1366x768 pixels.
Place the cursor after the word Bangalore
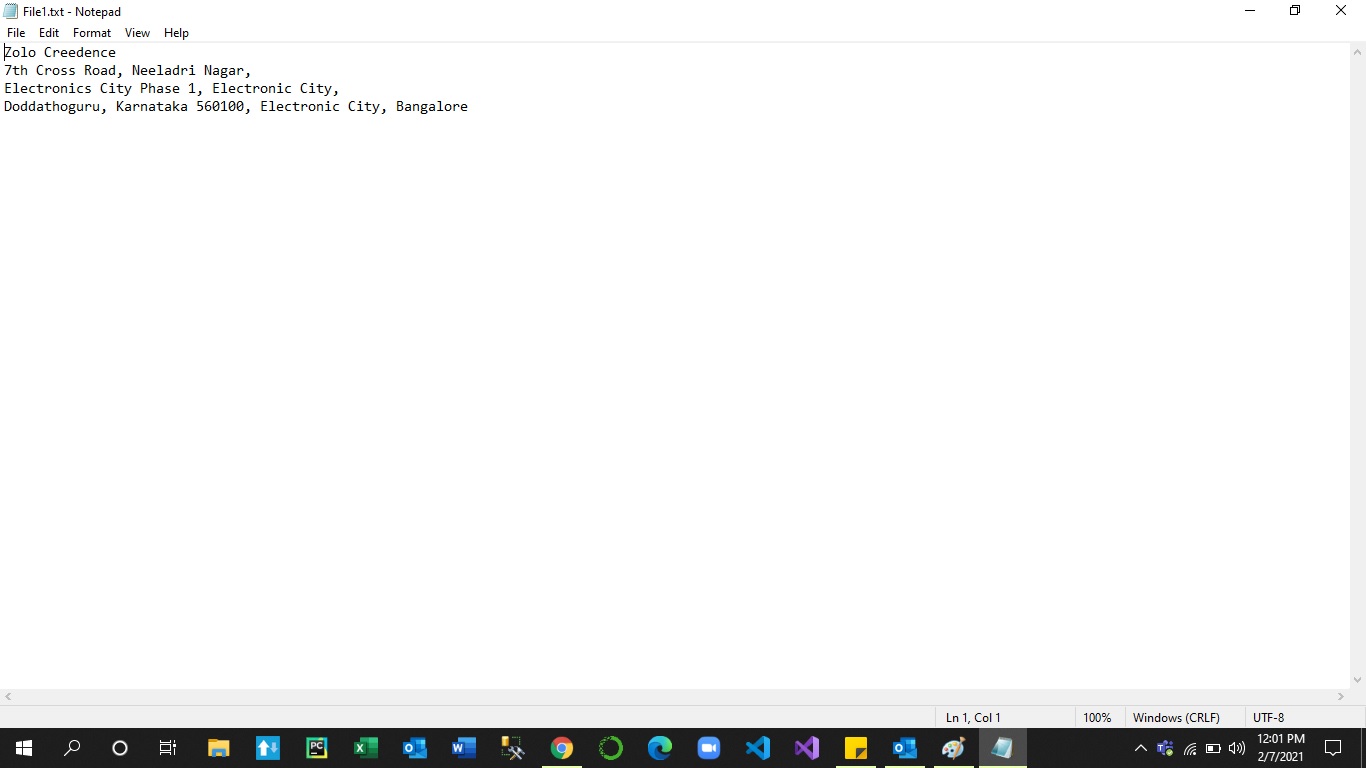coord(469,106)
